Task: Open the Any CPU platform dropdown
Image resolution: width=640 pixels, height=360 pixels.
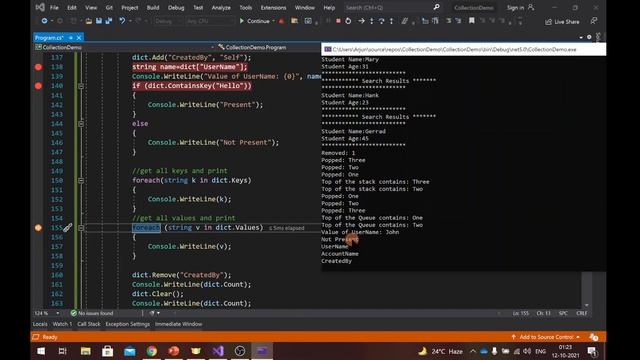Action: tap(210, 21)
